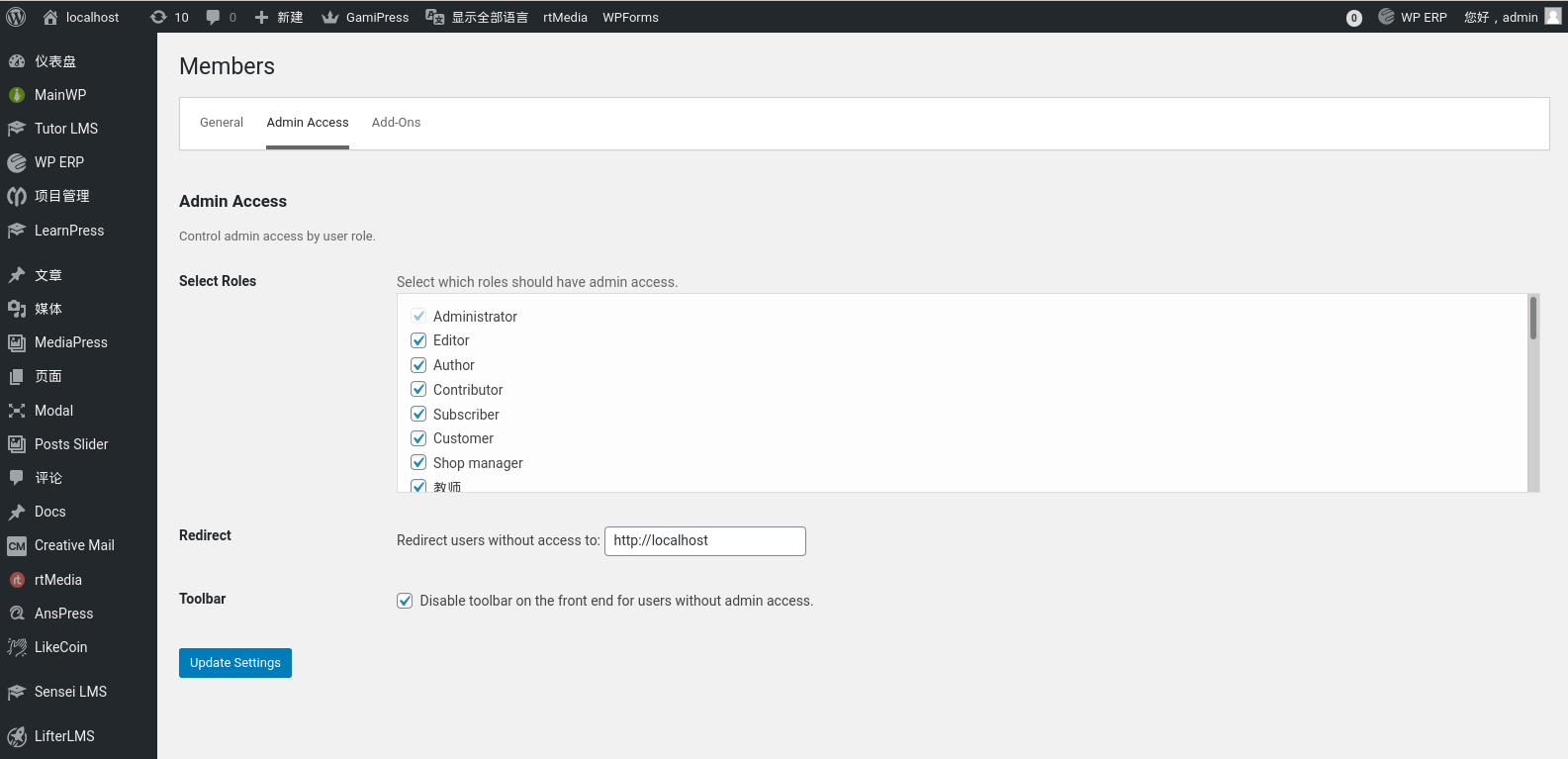
Task: Click the WordPress logo in admin bar
Action: point(16,17)
